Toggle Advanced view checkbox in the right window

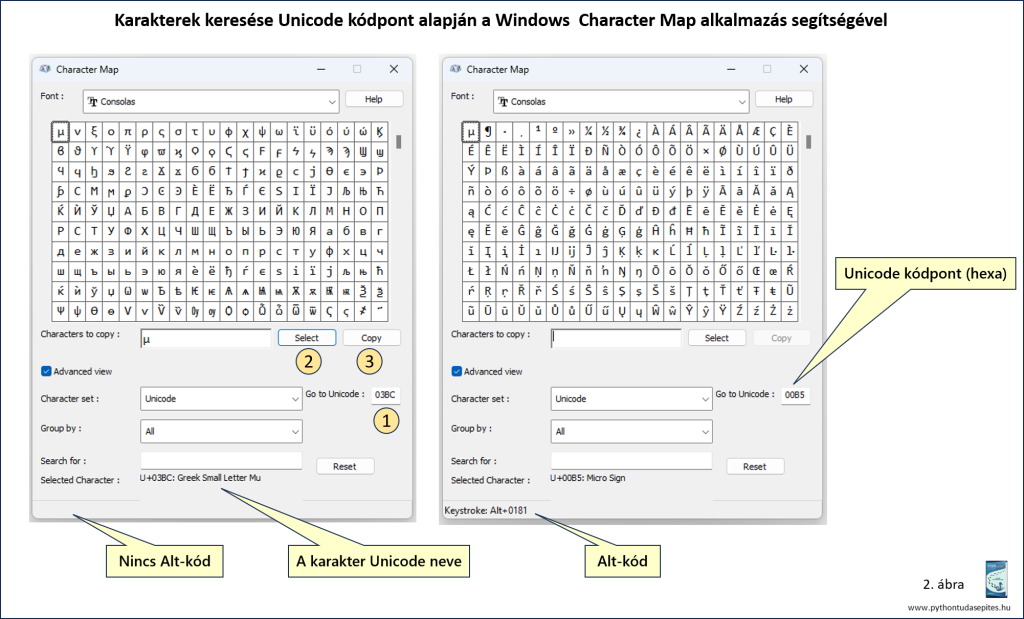click(457, 371)
